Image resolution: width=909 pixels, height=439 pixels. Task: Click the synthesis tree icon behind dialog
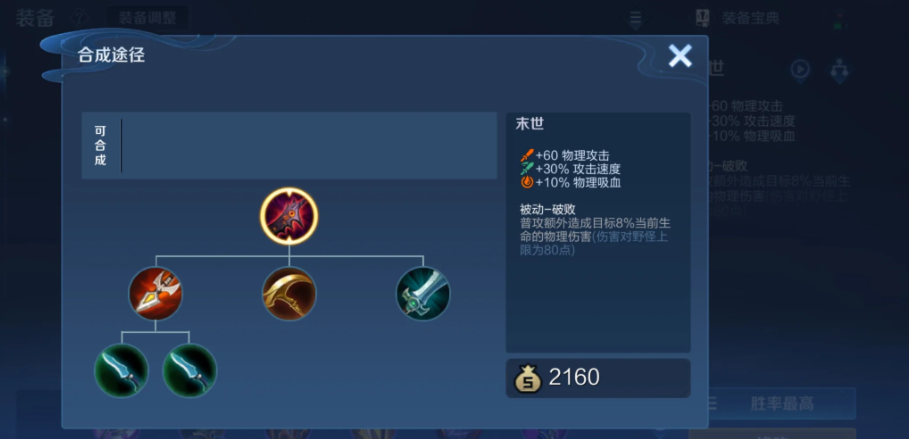click(839, 70)
